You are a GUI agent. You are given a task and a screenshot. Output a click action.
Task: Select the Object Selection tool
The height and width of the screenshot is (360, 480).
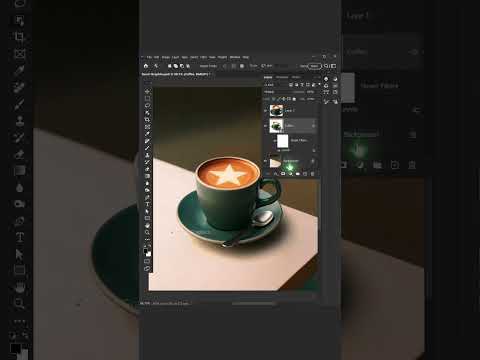coord(147,113)
